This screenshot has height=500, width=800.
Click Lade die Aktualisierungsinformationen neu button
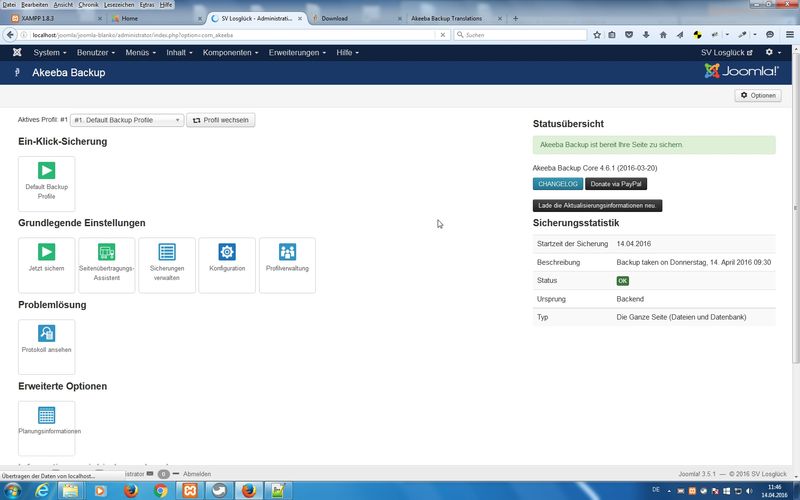597,206
